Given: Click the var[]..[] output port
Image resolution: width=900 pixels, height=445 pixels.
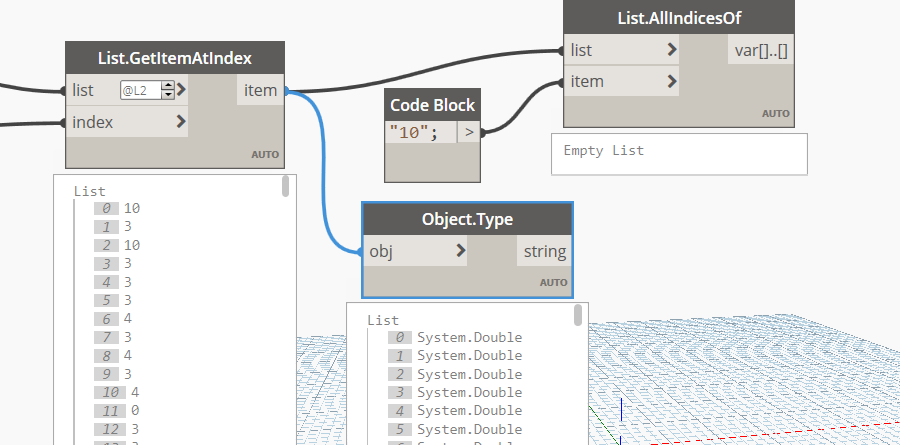Looking at the screenshot, I should pyautogui.click(x=761, y=51).
